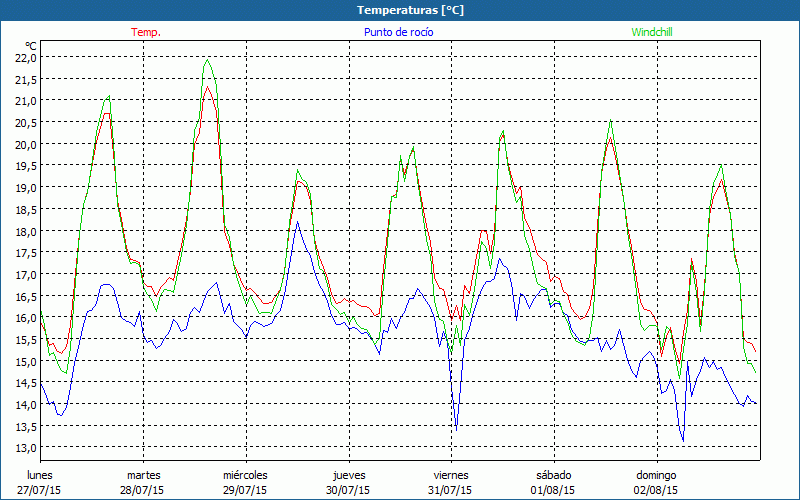Select the viernes day label
Viewport: 800px width, 500px height.
tap(451, 475)
